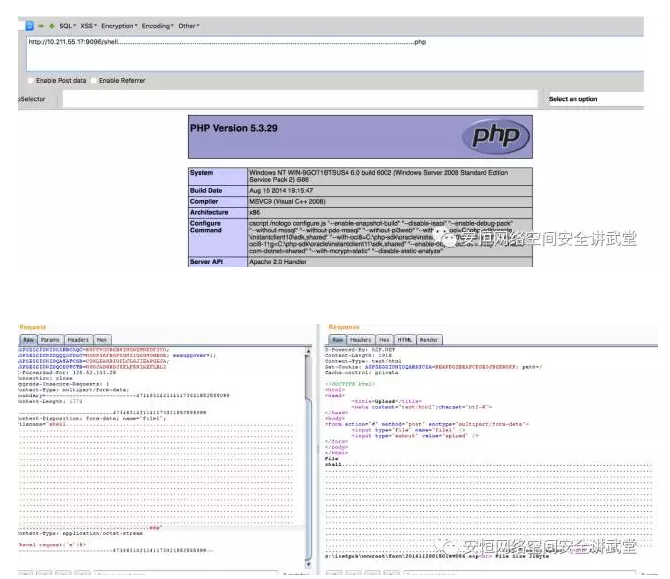
Task: Switch to the Params tab in Request panel
Action: point(50,340)
